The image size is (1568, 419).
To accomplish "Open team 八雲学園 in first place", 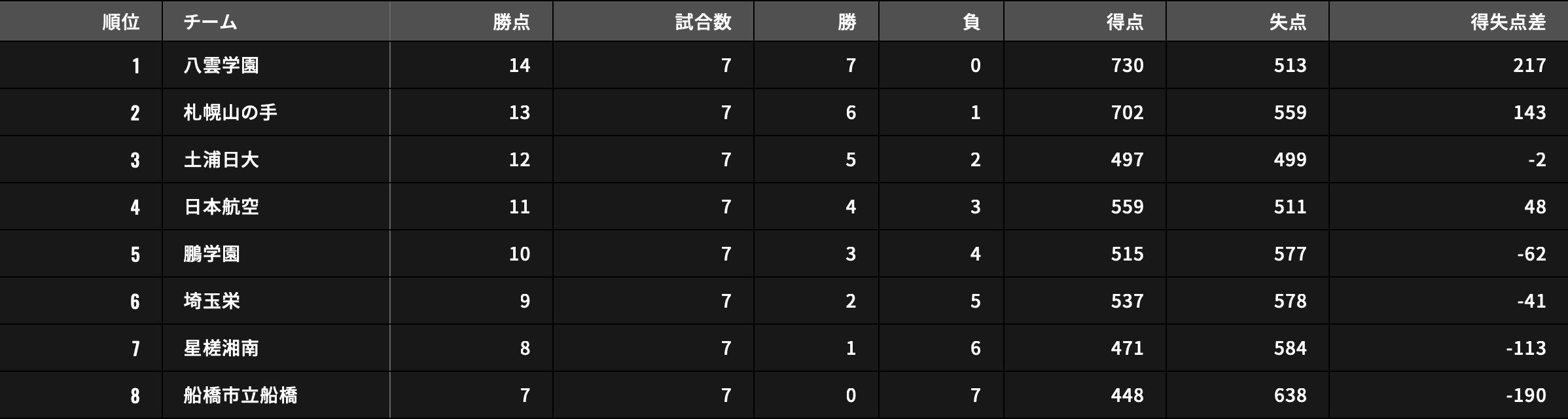I will click(x=221, y=65).
